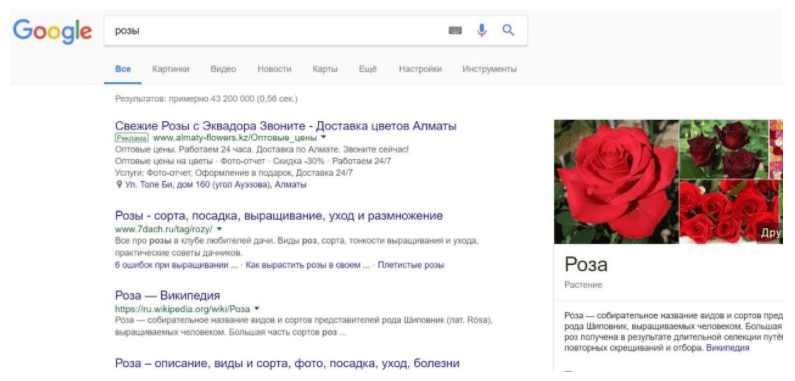Open the Ещё more menu
795x381 pixels.
click(368, 69)
